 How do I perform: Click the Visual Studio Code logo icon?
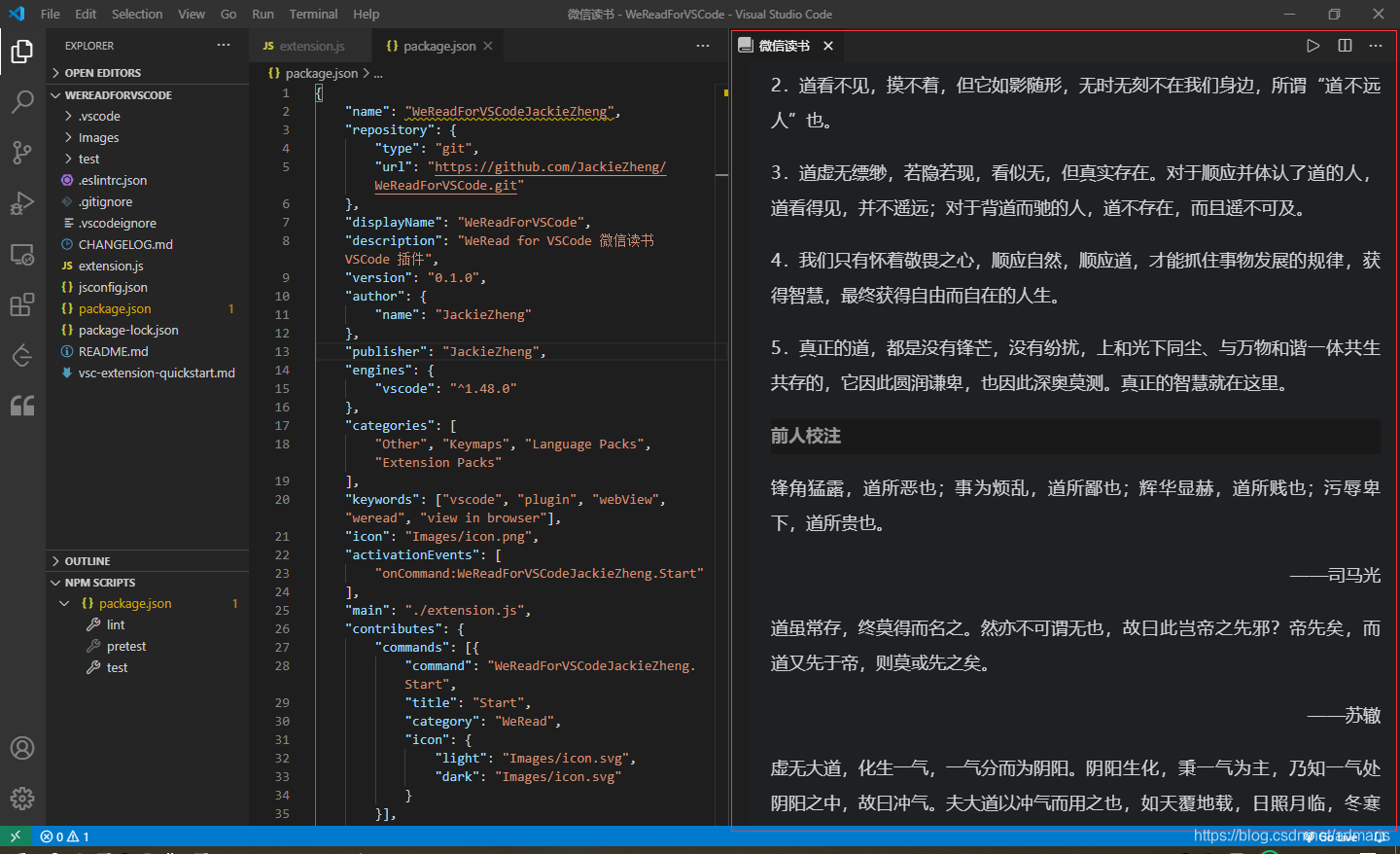[x=17, y=14]
